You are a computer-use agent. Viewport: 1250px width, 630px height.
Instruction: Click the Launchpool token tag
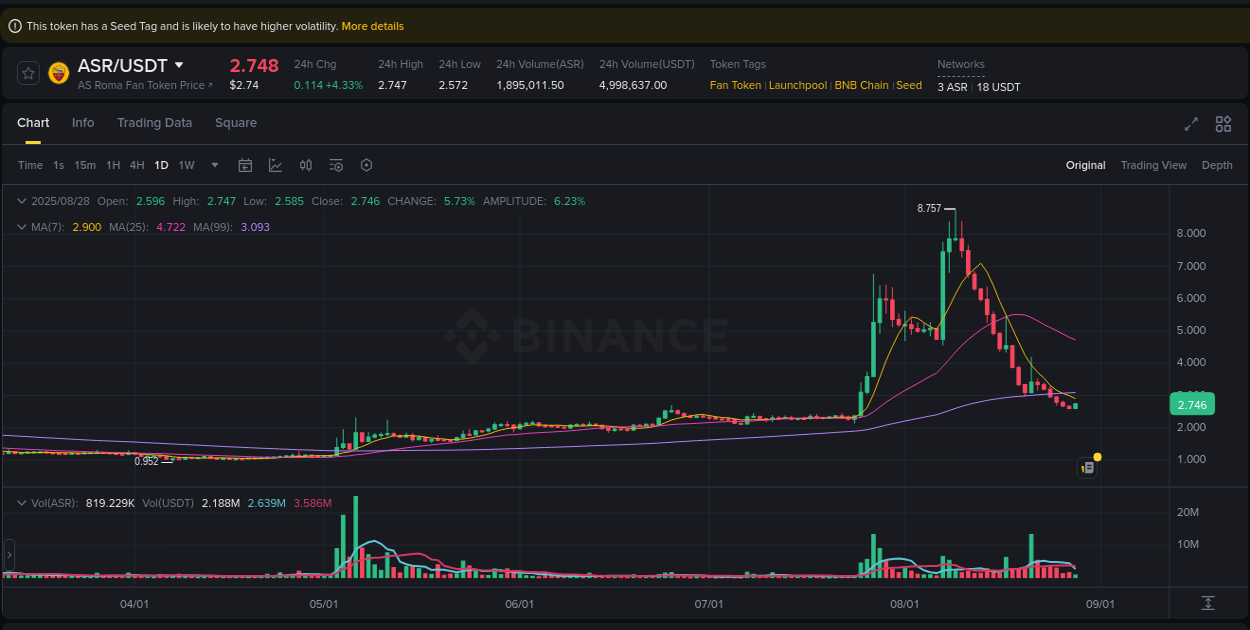click(x=797, y=85)
